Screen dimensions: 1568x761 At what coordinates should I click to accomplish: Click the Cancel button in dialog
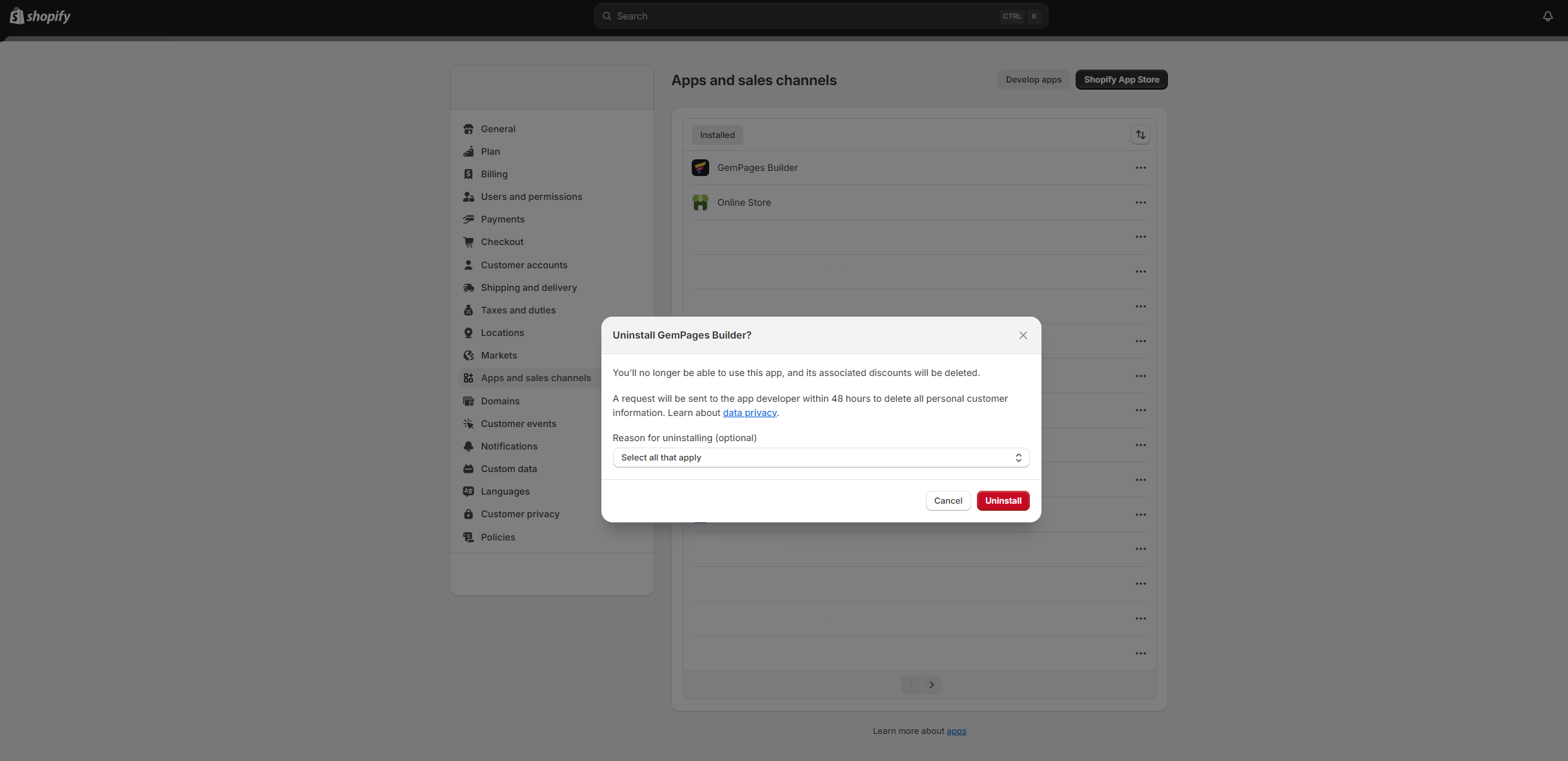tap(948, 501)
